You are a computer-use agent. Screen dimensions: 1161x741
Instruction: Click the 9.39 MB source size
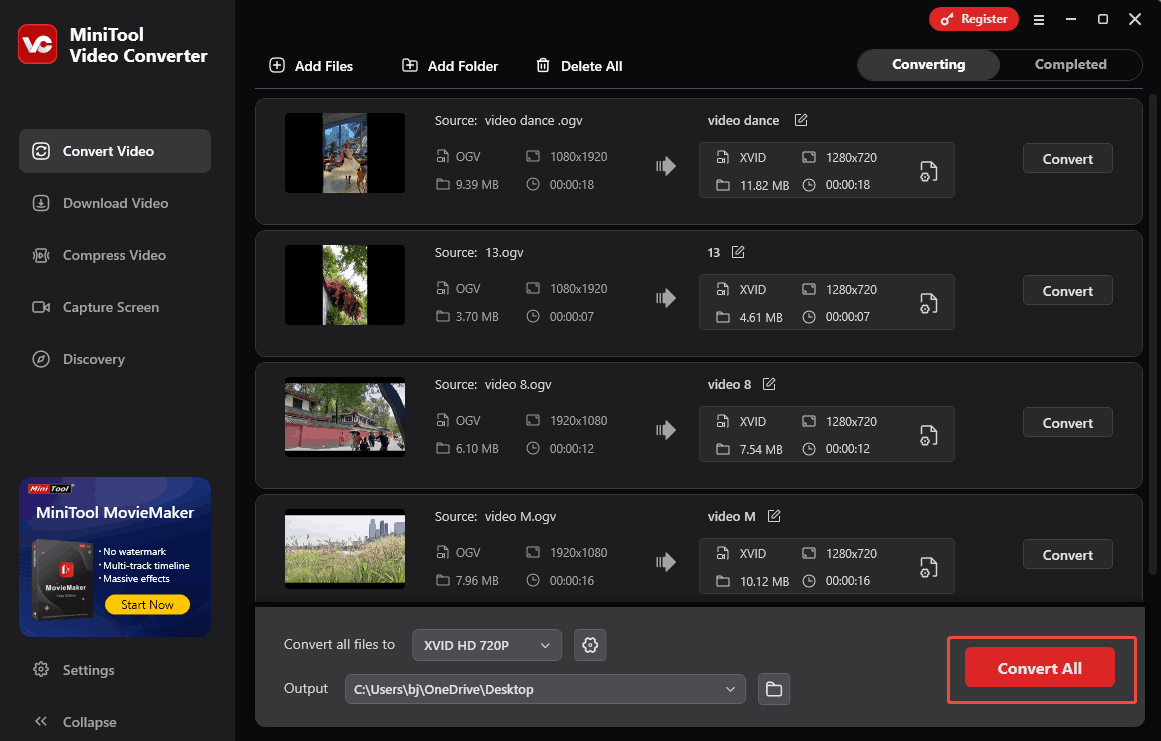[477, 184]
